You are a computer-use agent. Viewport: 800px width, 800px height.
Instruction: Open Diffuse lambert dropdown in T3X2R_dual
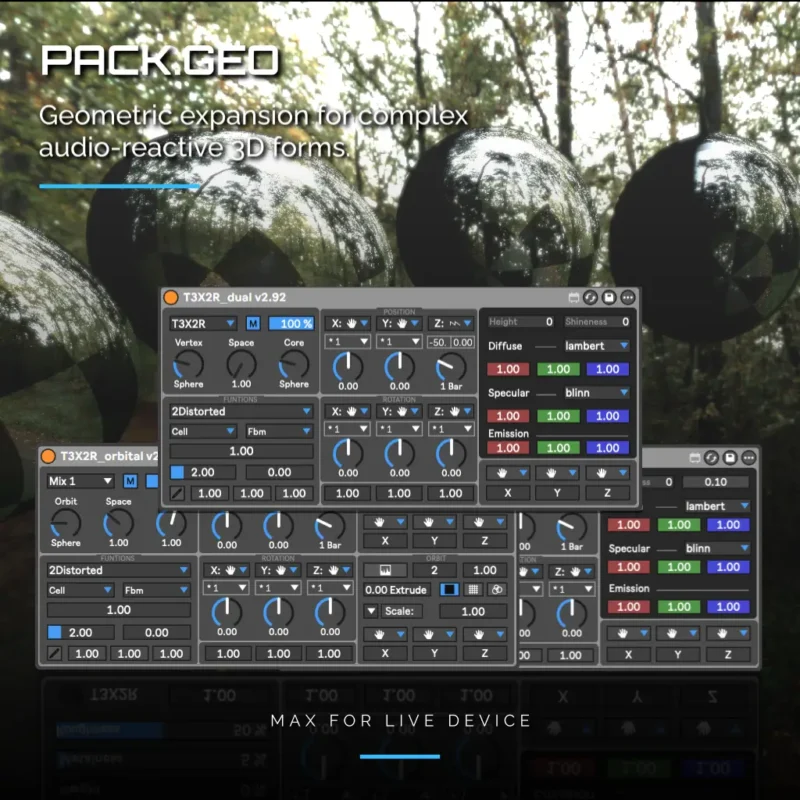pyautogui.click(x=596, y=346)
